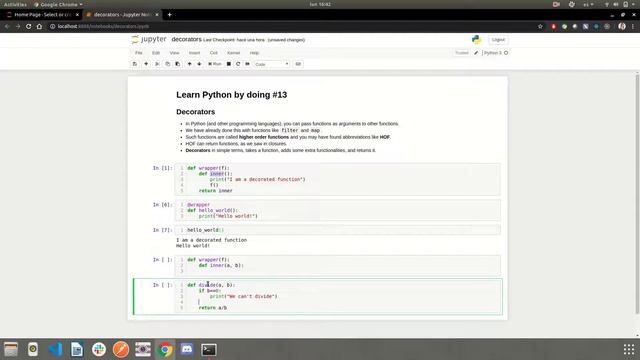Open the Insert menu in Jupyter

194,53
